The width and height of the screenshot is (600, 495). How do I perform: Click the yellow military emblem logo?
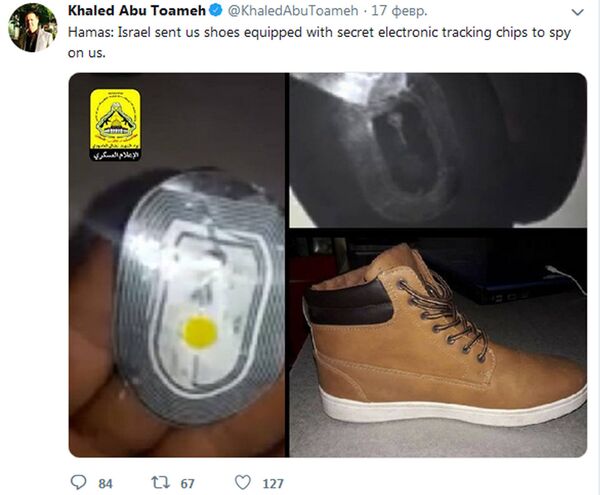click(115, 119)
